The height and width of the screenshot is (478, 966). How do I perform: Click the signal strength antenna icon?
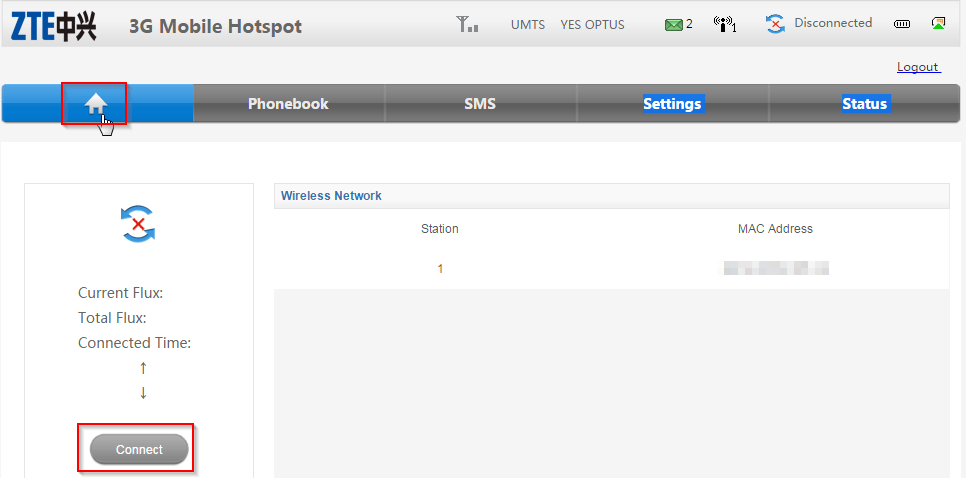point(467,24)
